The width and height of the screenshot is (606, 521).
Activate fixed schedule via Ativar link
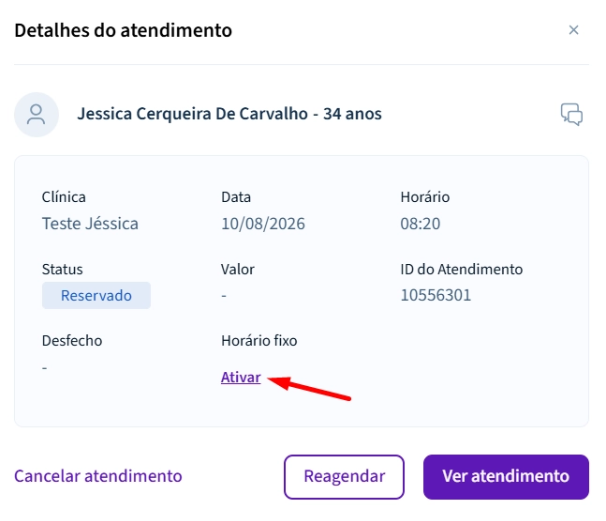click(x=241, y=377)
